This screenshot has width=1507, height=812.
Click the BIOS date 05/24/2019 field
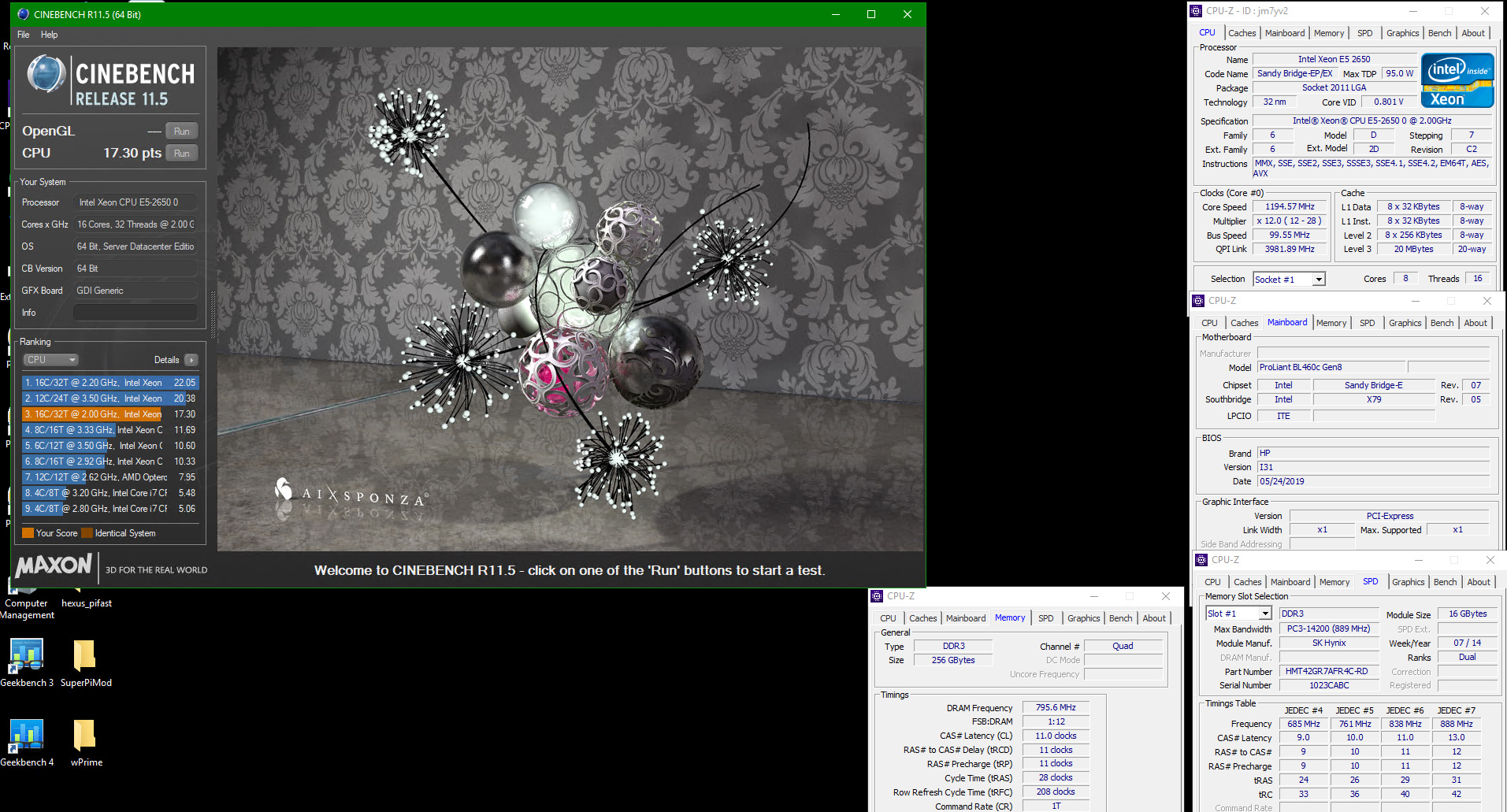click(x=1373, y=481)
